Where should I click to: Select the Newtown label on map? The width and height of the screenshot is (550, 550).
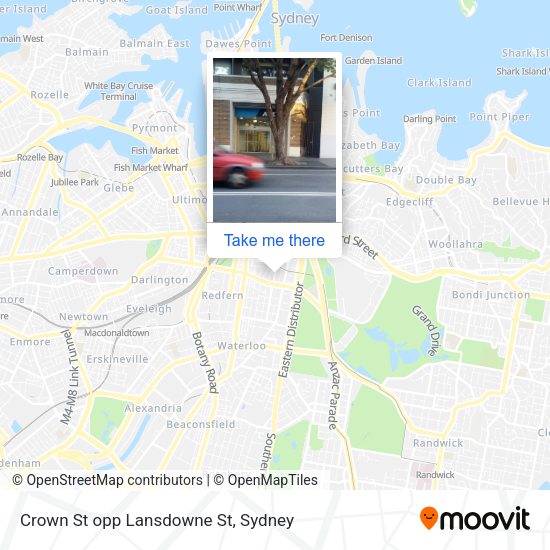[x=83, y=317]
